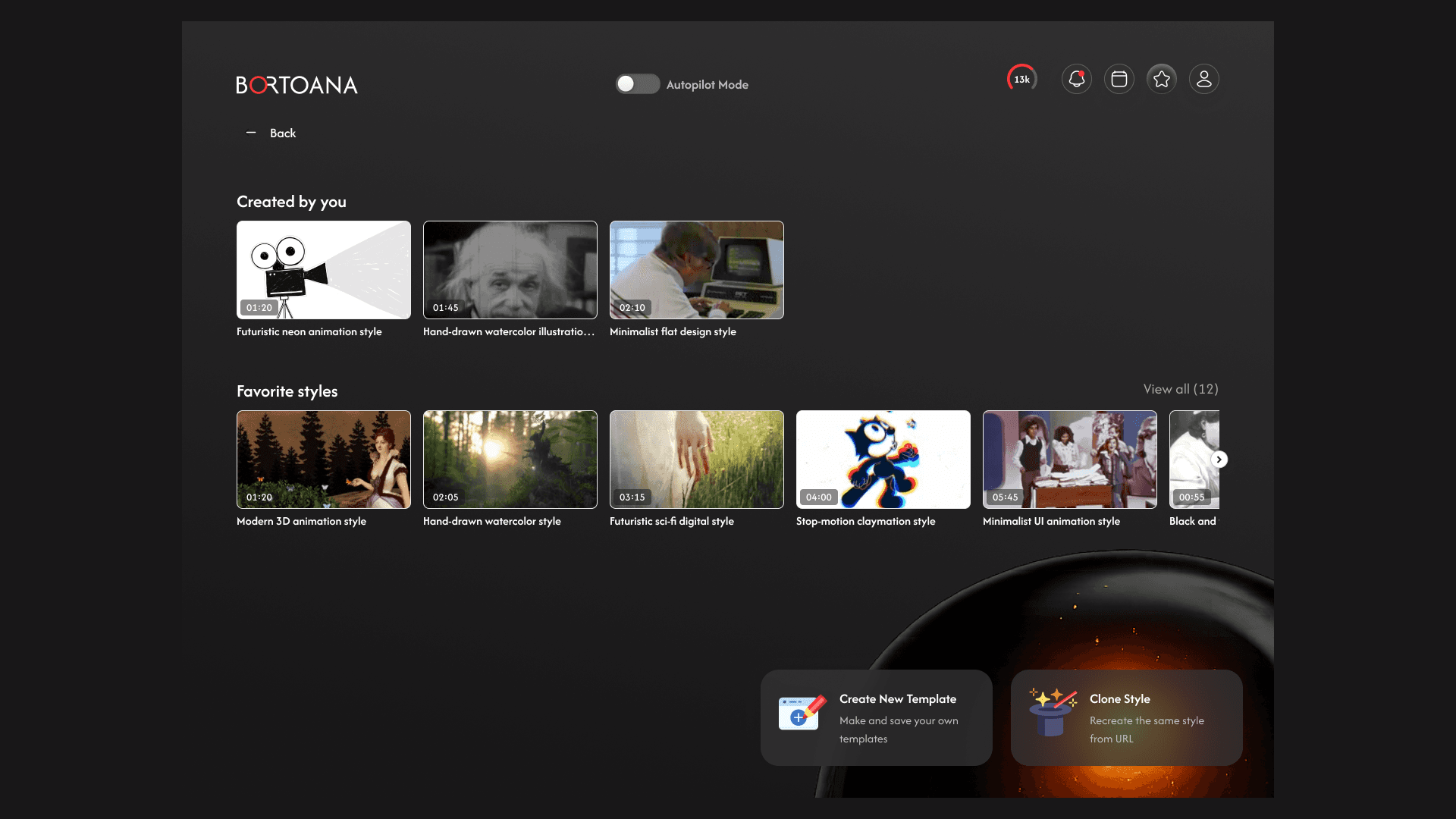Click the Create New Template icon
This screenshot has width=1456, height=819.
click(801, 713)
